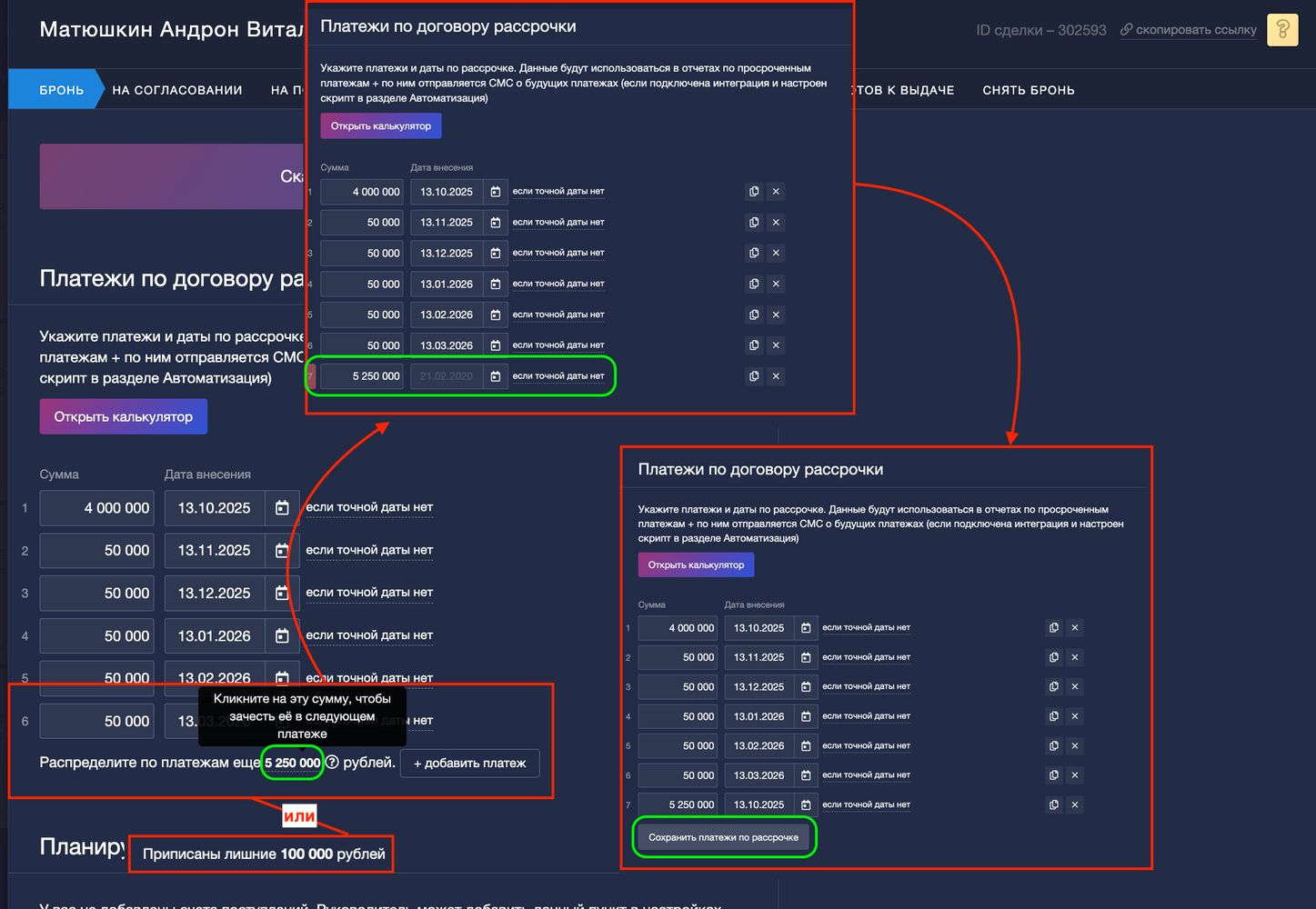The width and height of the screenshot is (1316, 909).
Task: Click the 'ID сделки – 302593' text
Action: pyautogui.click(x=1041, y=30)
